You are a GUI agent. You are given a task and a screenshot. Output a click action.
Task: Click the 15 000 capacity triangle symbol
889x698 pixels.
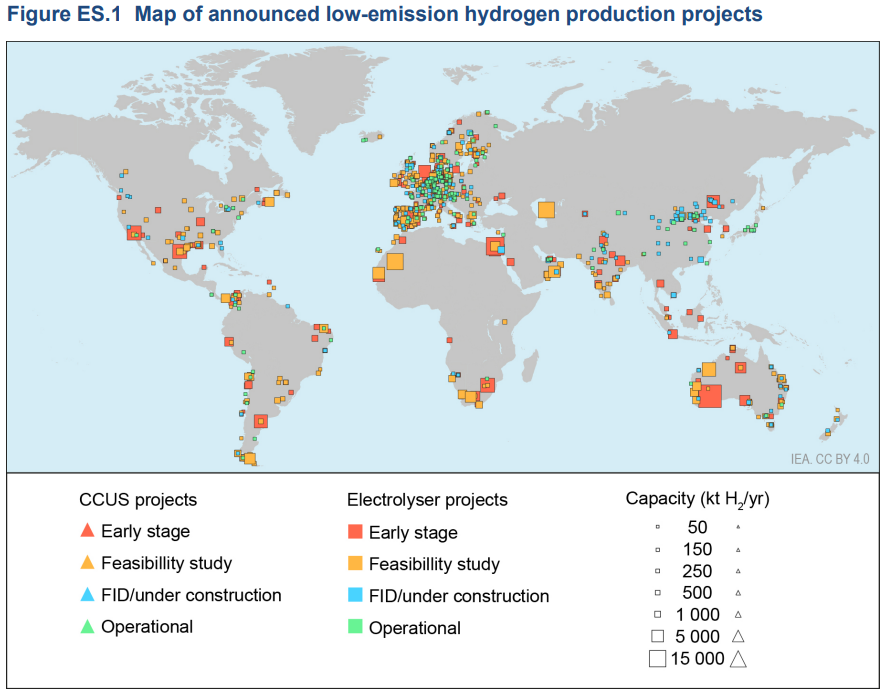coord(738,659)
